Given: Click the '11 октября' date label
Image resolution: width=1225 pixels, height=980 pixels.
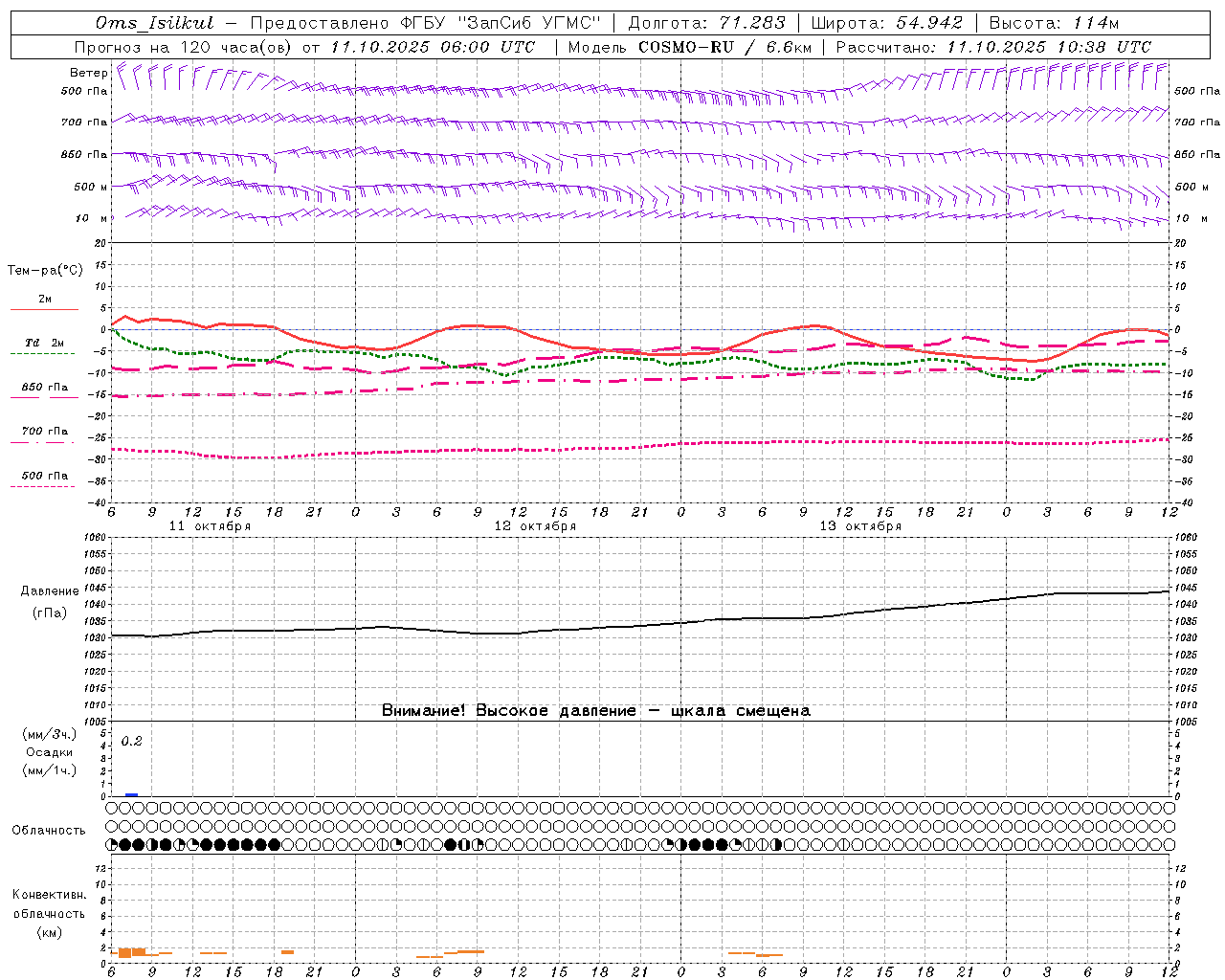Looking at the screenshot, I should click(x=210, y=526).
